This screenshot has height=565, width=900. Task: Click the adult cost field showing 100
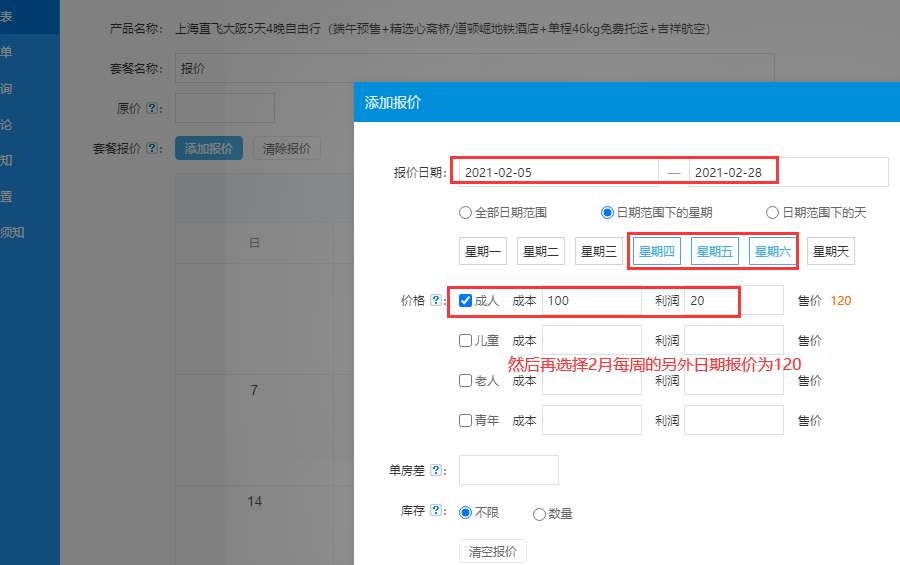pos(591,301)
